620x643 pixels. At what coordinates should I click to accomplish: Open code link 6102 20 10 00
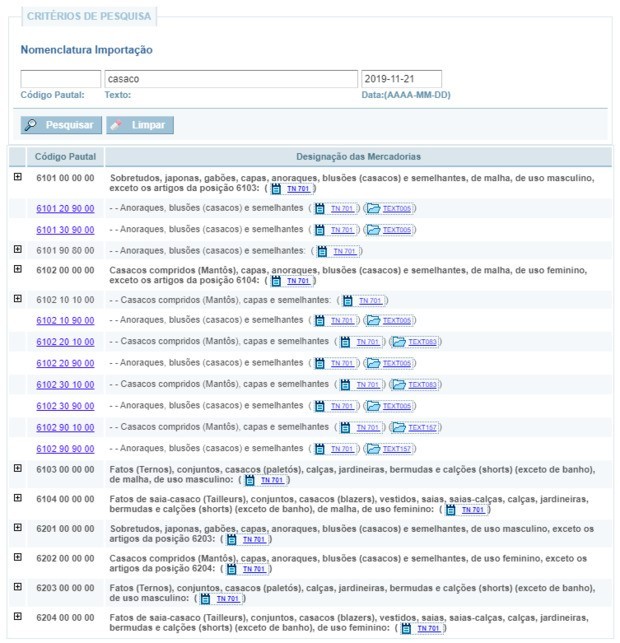pyautogui.click(x=65, y=342)
